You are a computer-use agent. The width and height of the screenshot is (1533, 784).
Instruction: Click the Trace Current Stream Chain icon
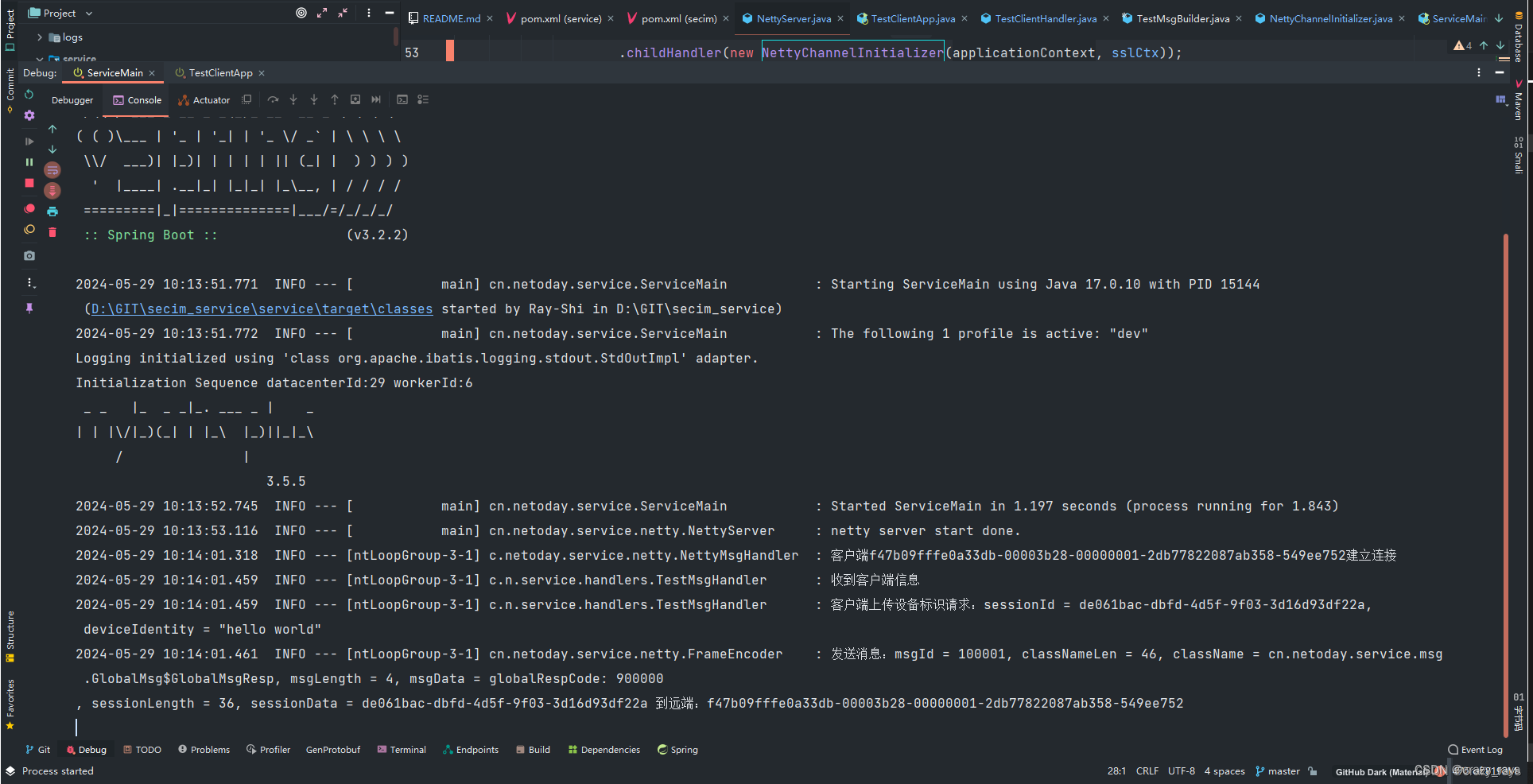[x=423, y=99]
